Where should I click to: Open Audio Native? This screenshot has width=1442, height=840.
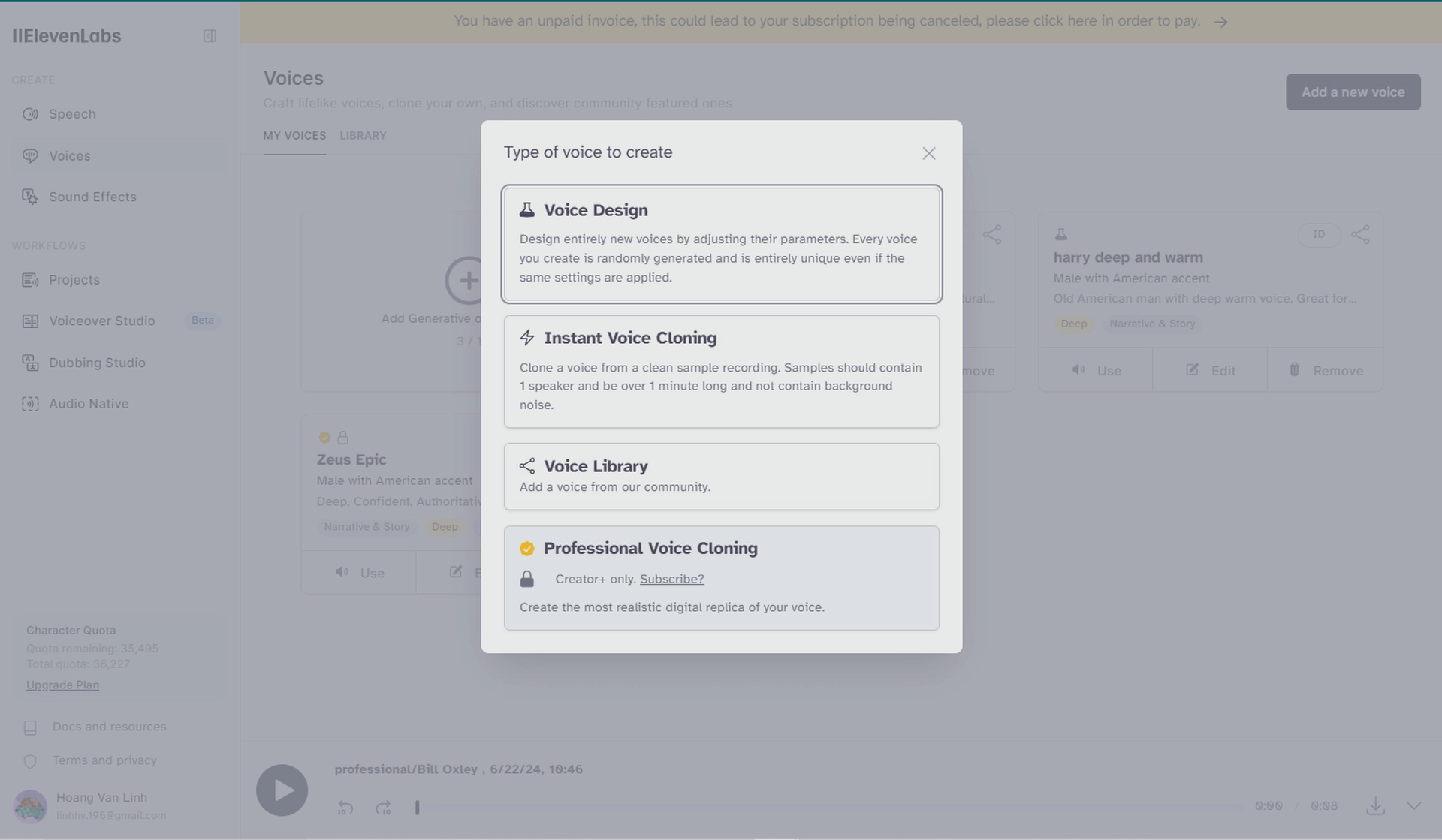coord(120,404)
